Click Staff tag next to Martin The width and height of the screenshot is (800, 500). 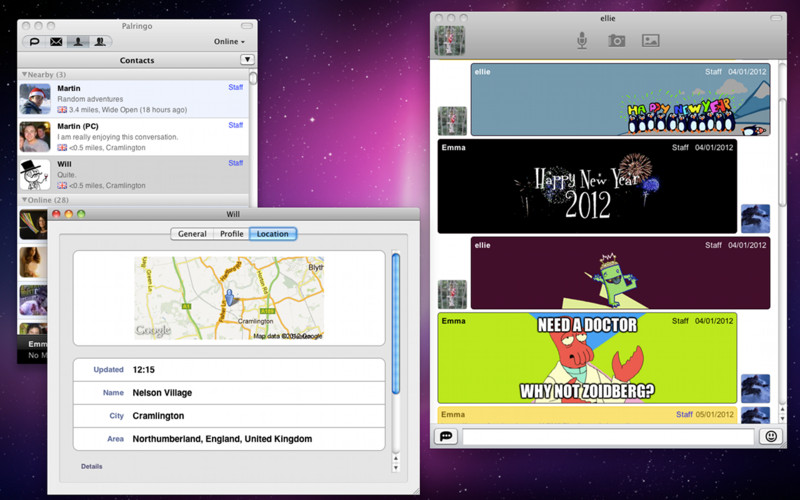235,87
